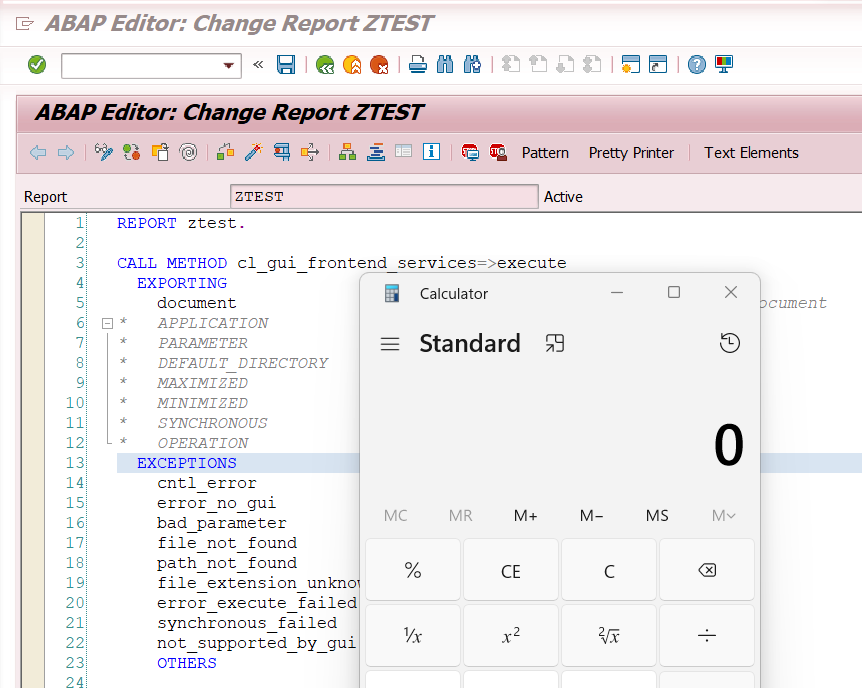
Task: Click the Display/Change toggle pencil icon
Action: pyautogui.click(x=103, y=152)
